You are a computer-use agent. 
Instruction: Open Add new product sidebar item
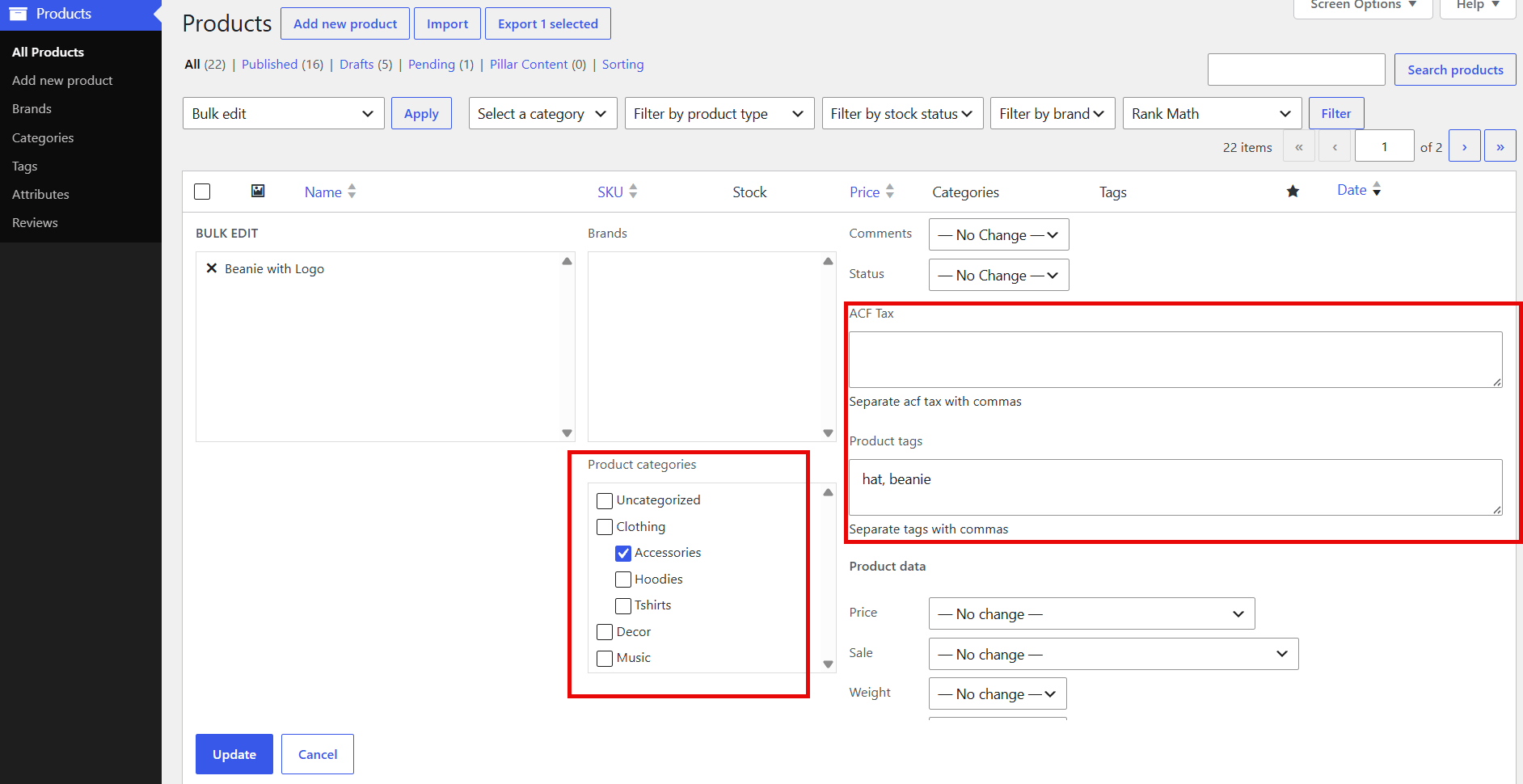pyautogui.click(x=62, y=80)
